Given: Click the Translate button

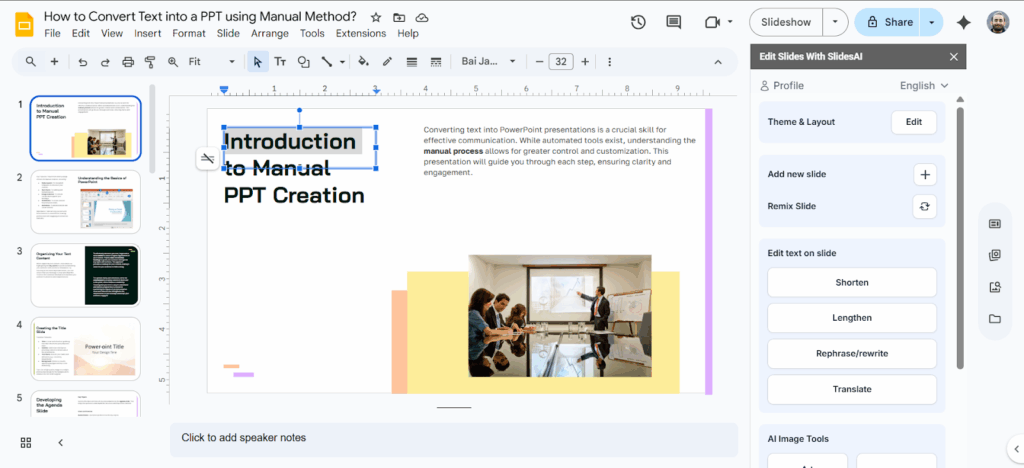Looking at the screenshot, I should (852, 389).
